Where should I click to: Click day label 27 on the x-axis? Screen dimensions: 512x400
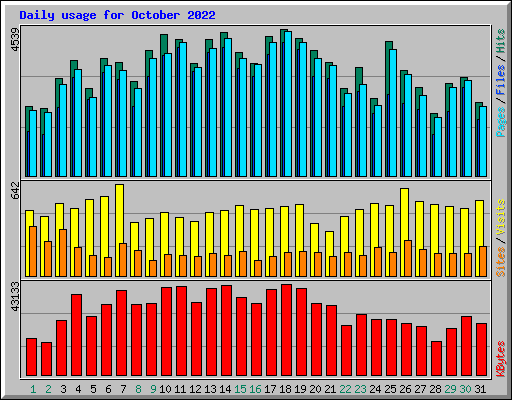click(420, 389)
